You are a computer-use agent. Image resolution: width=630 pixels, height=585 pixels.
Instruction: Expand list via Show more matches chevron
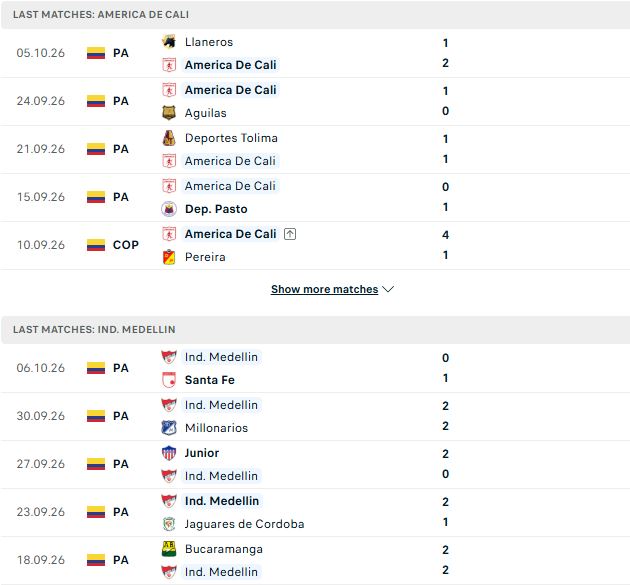[x=388, y=289]
